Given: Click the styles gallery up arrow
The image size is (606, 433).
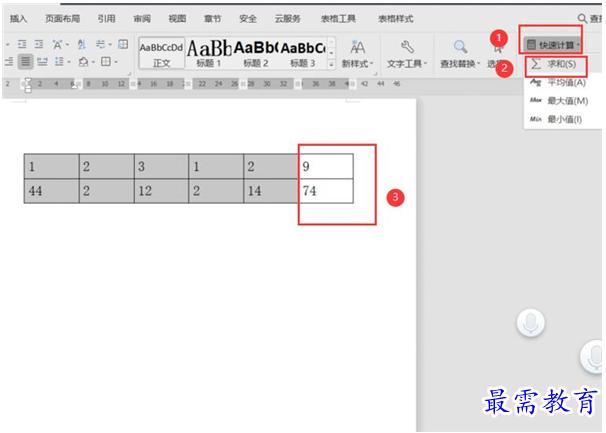Looking at the screenshot, I should [331, 41].
